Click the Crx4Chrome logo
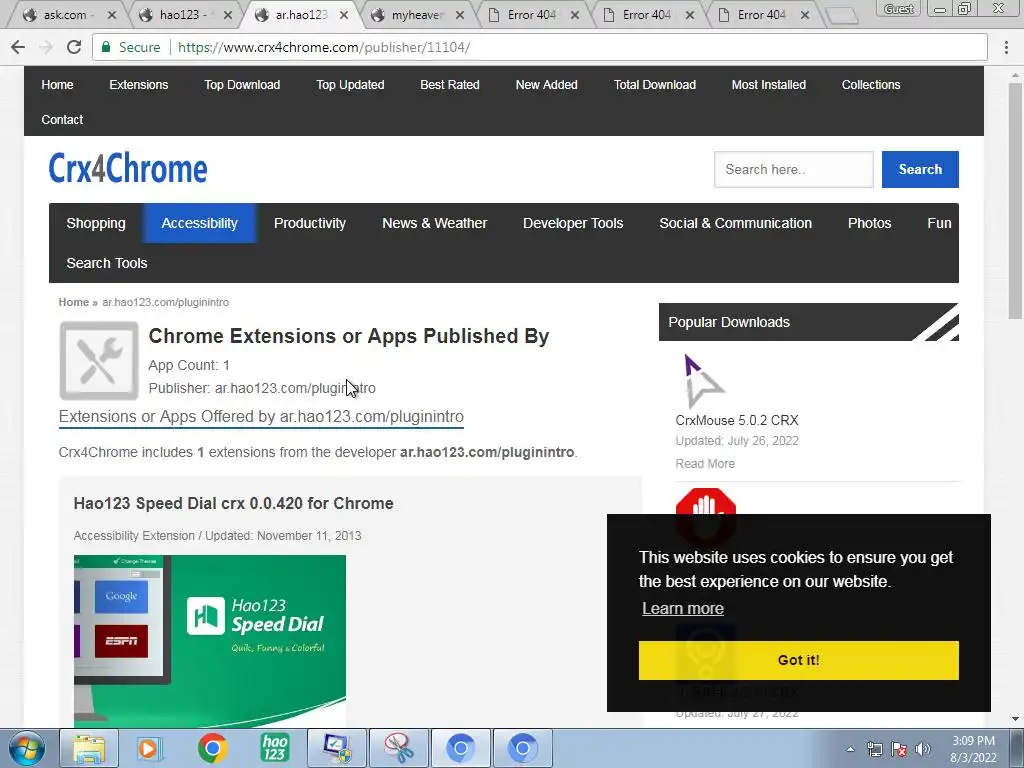This screenshot has height=768, width=1024. click(128, 168)
